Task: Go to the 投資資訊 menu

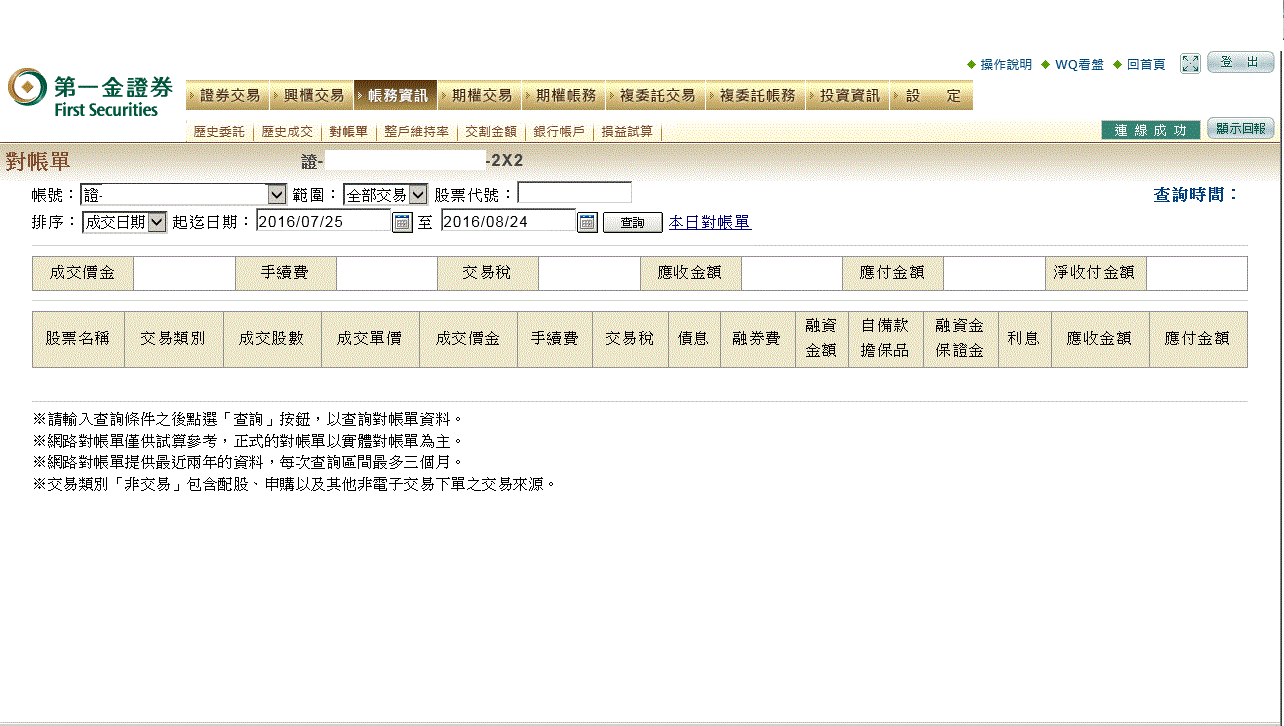Action: 849,96
